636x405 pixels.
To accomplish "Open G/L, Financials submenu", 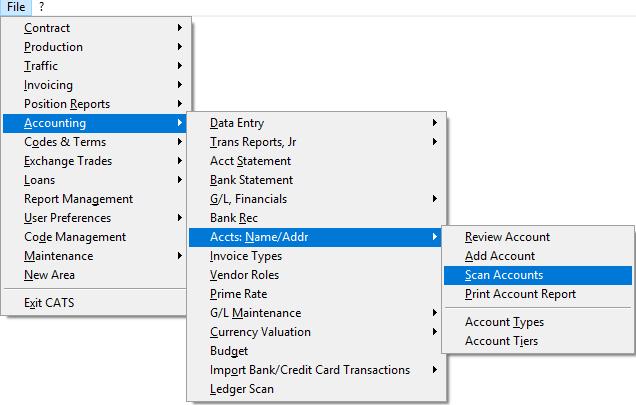I will (316, 199).
